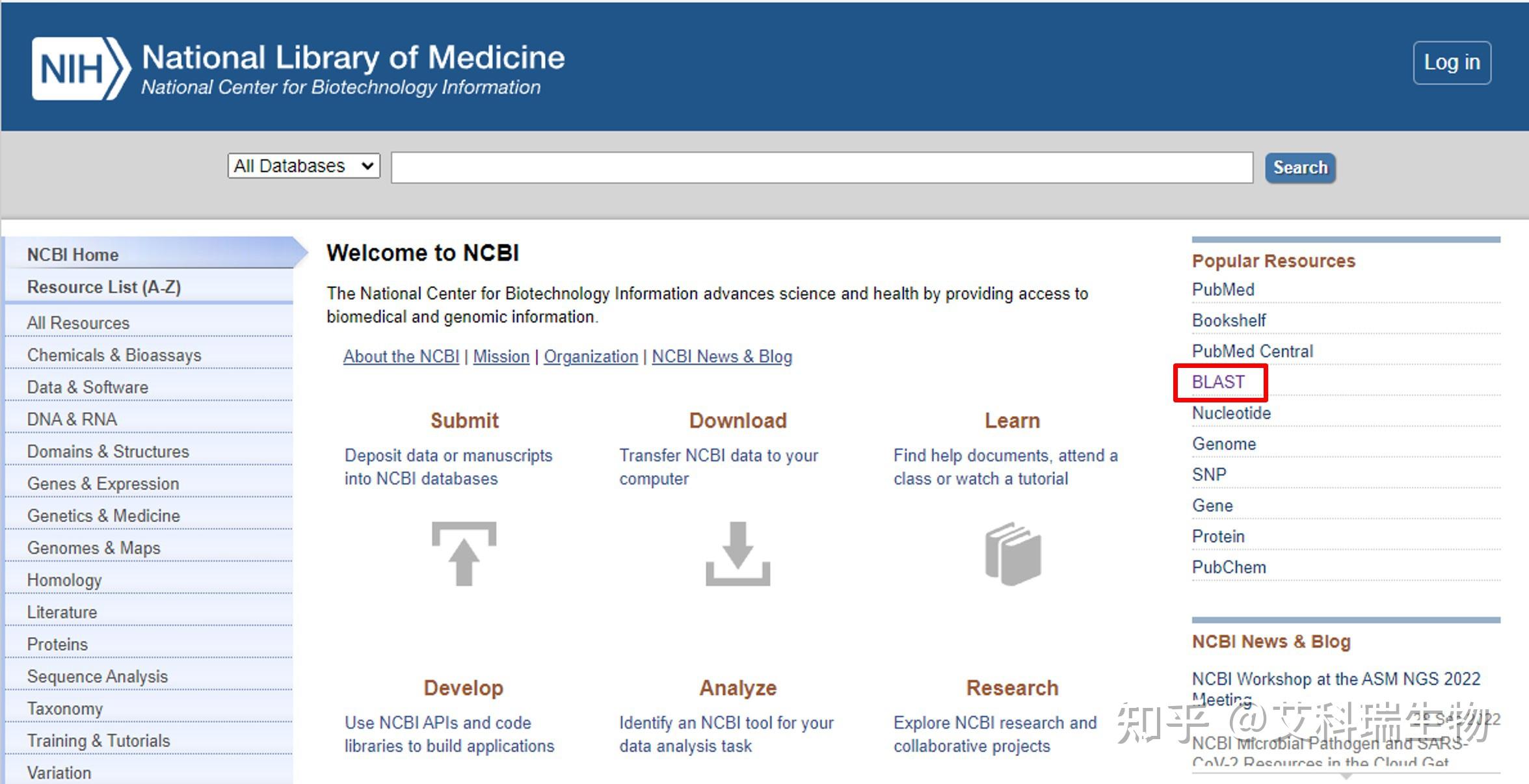The height and width of the screenshot is (784, 1529).
Task: Click the Analyze heading link
Action: (738, 688)
